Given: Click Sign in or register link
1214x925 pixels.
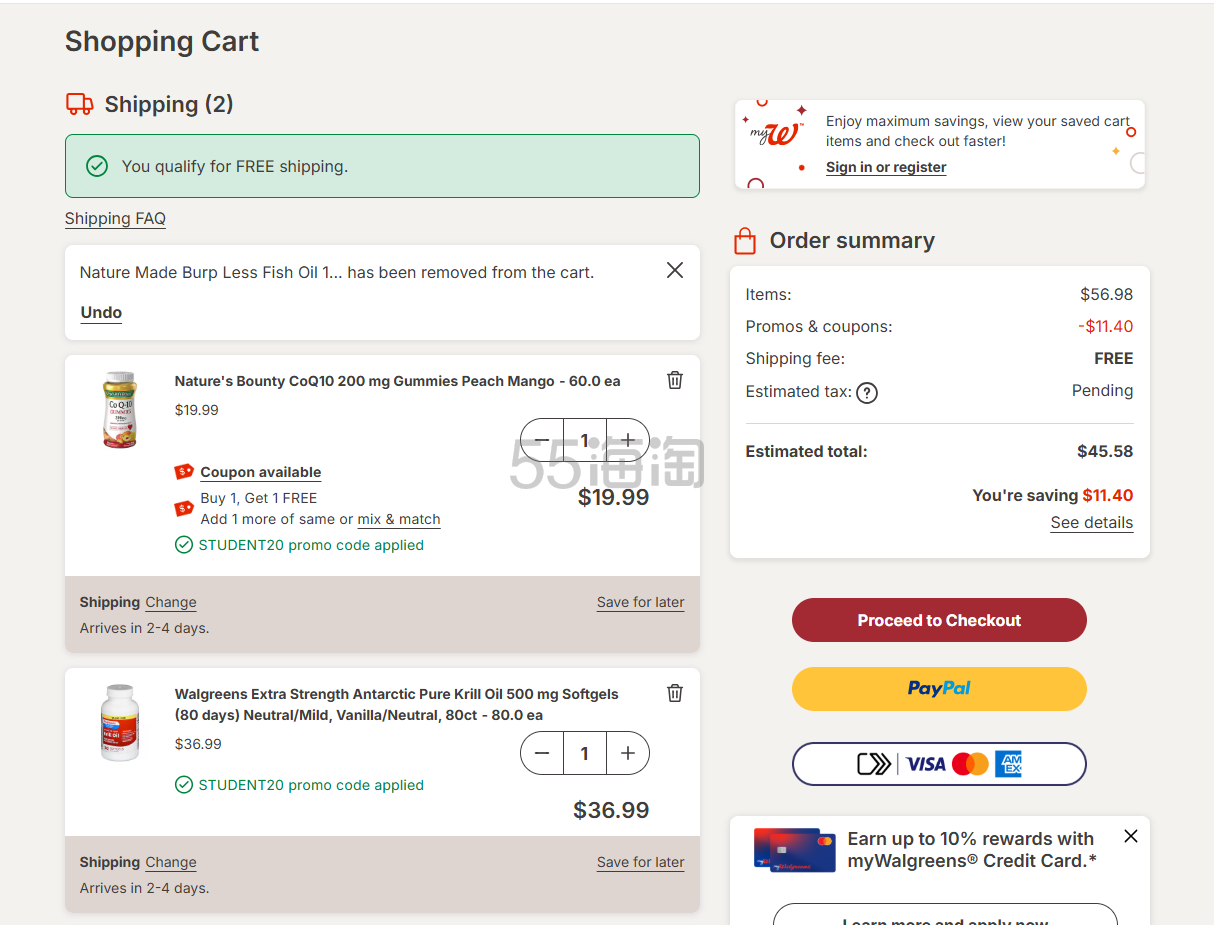Looking at the screenshot, I should coord(886,167).
